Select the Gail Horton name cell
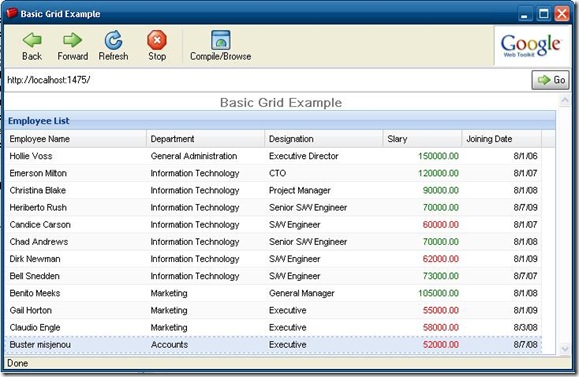This screenshot has height=377, width=579. pos(31,310)
